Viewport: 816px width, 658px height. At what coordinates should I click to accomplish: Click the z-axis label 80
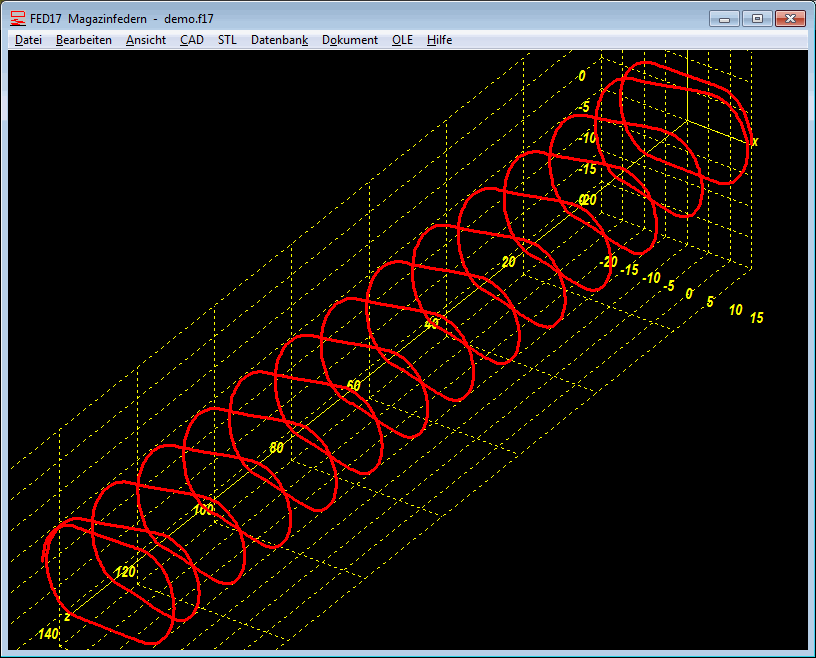pyautogui.click(x=276, y=448)
